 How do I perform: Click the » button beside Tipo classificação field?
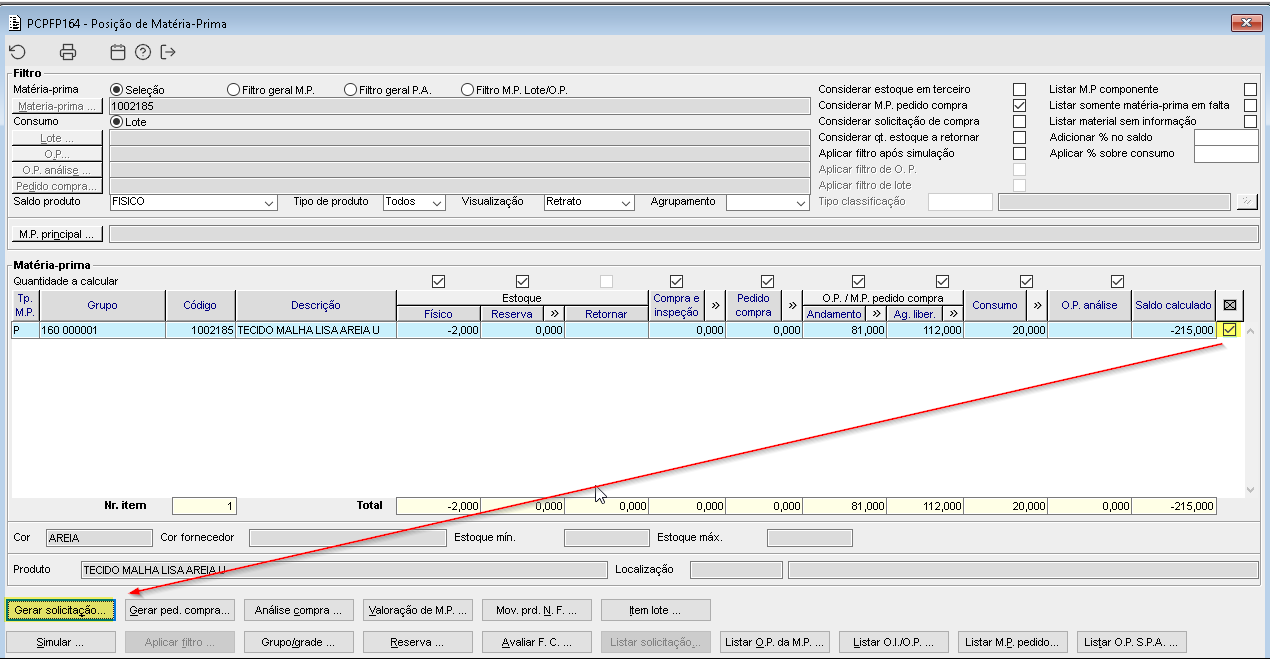pos(1246,201)
